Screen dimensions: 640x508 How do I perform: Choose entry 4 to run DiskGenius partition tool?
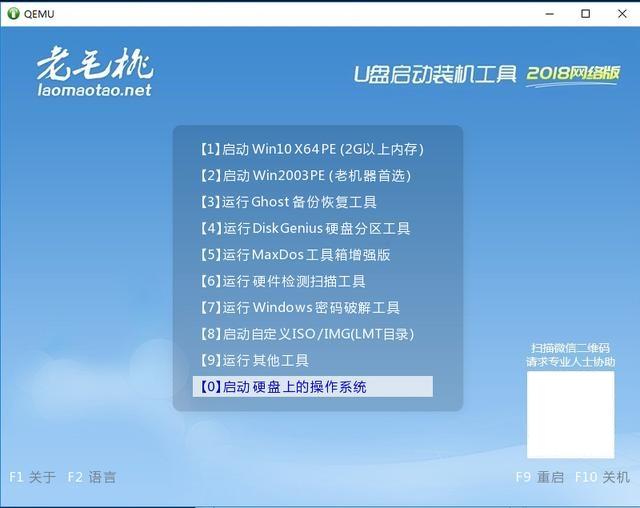(305, 228)
